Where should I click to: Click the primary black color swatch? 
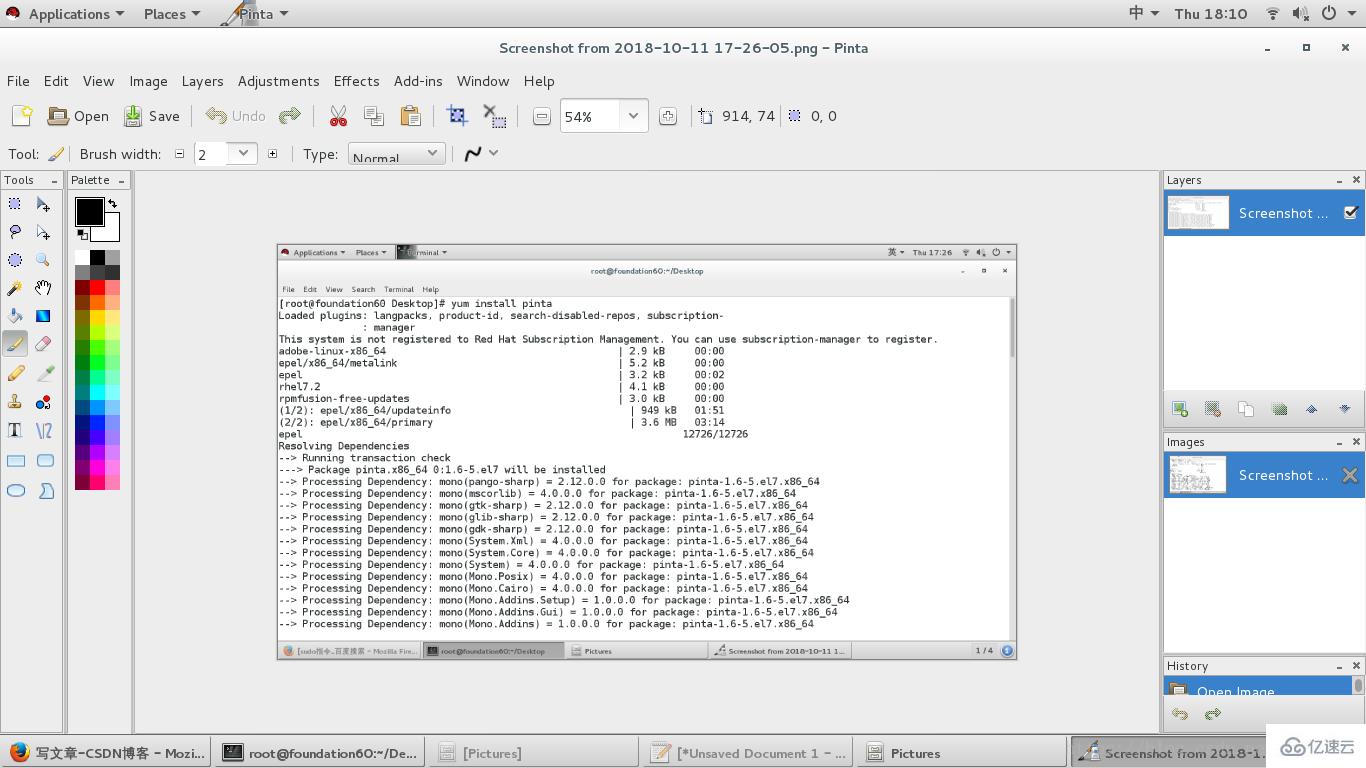(x=89, y=211)
